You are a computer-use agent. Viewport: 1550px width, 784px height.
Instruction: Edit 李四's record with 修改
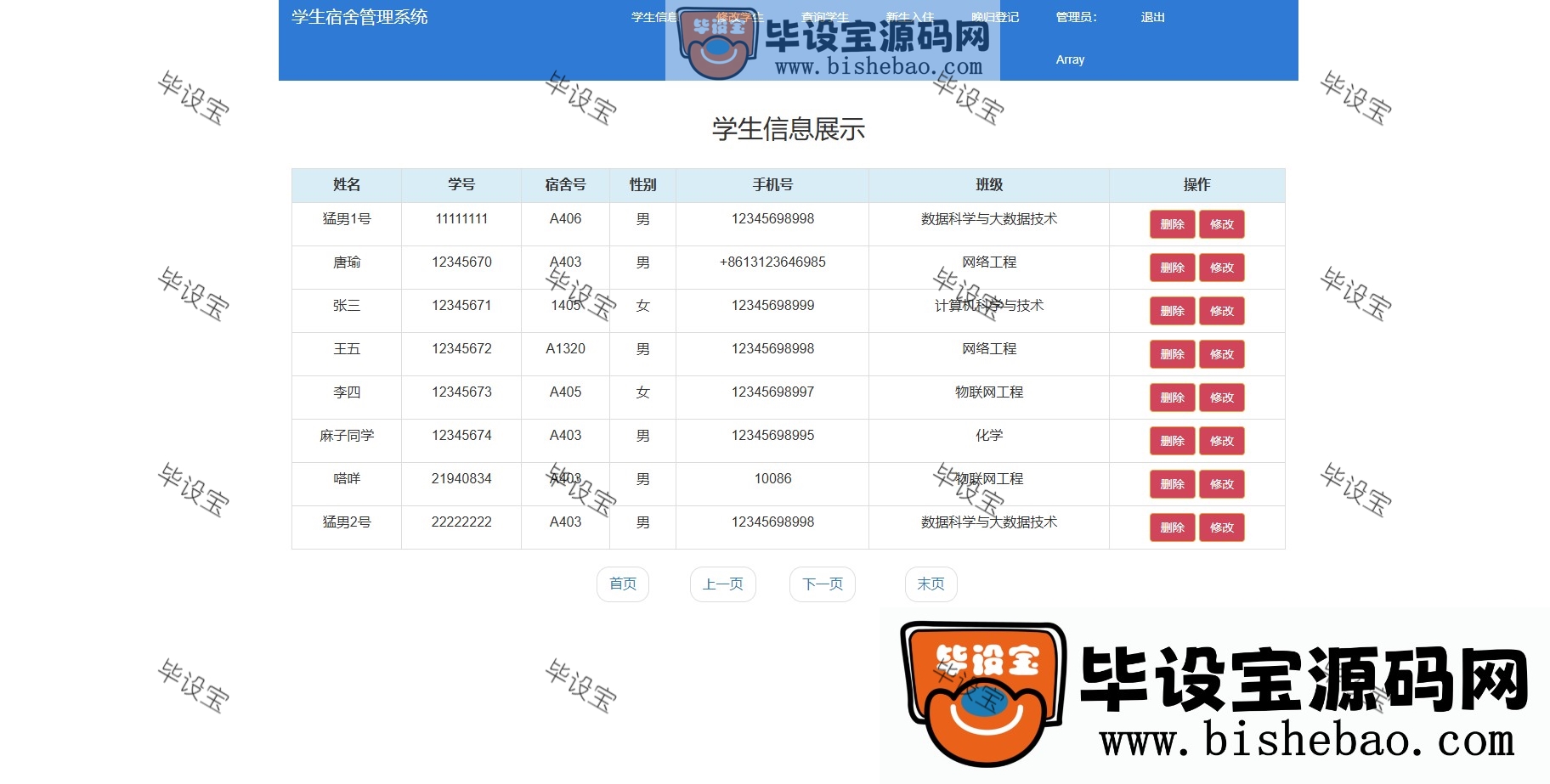point(1221,398)
